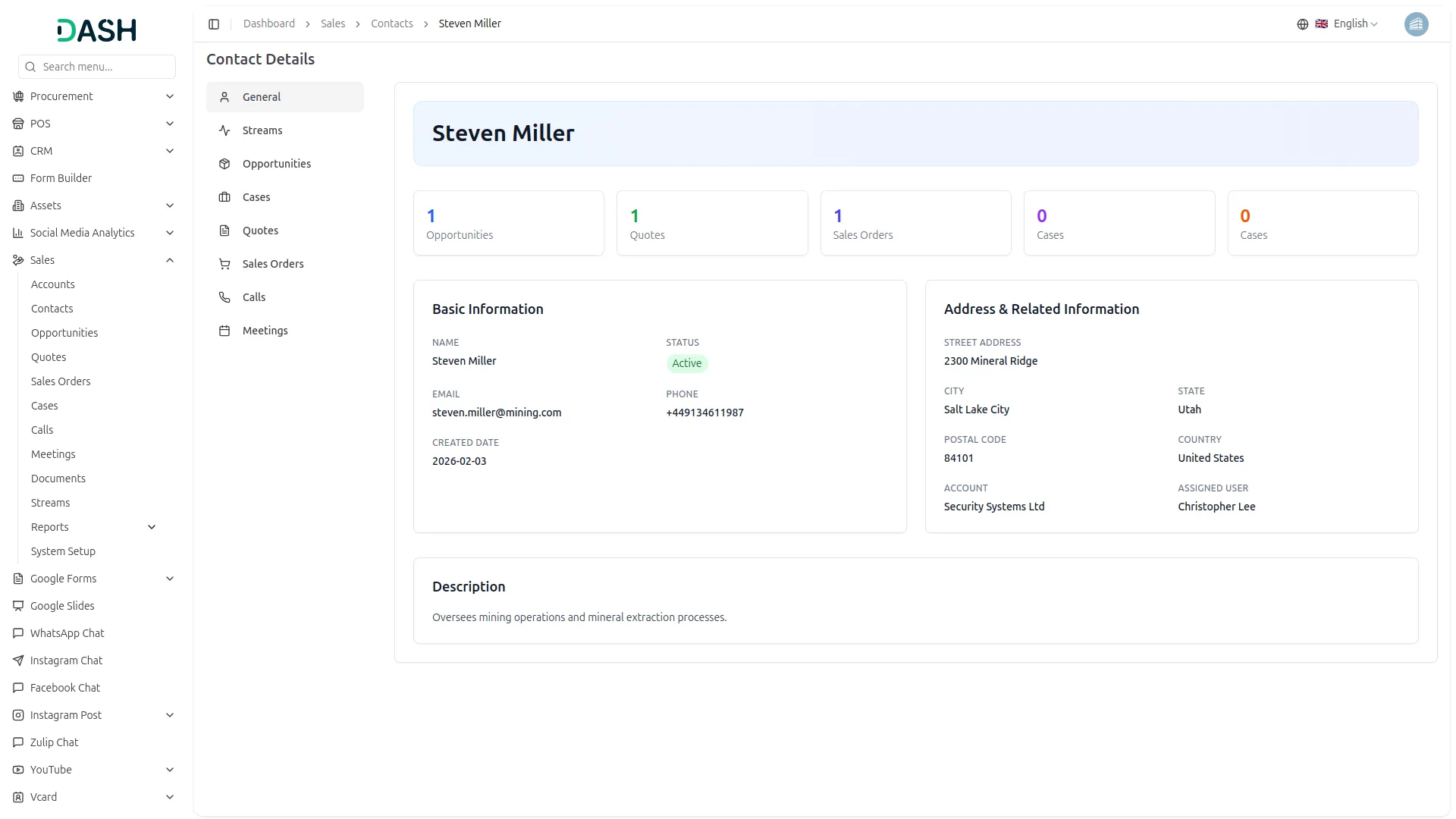
Task: Expand the Procurement menu
Action: click(x=170, y=96)
